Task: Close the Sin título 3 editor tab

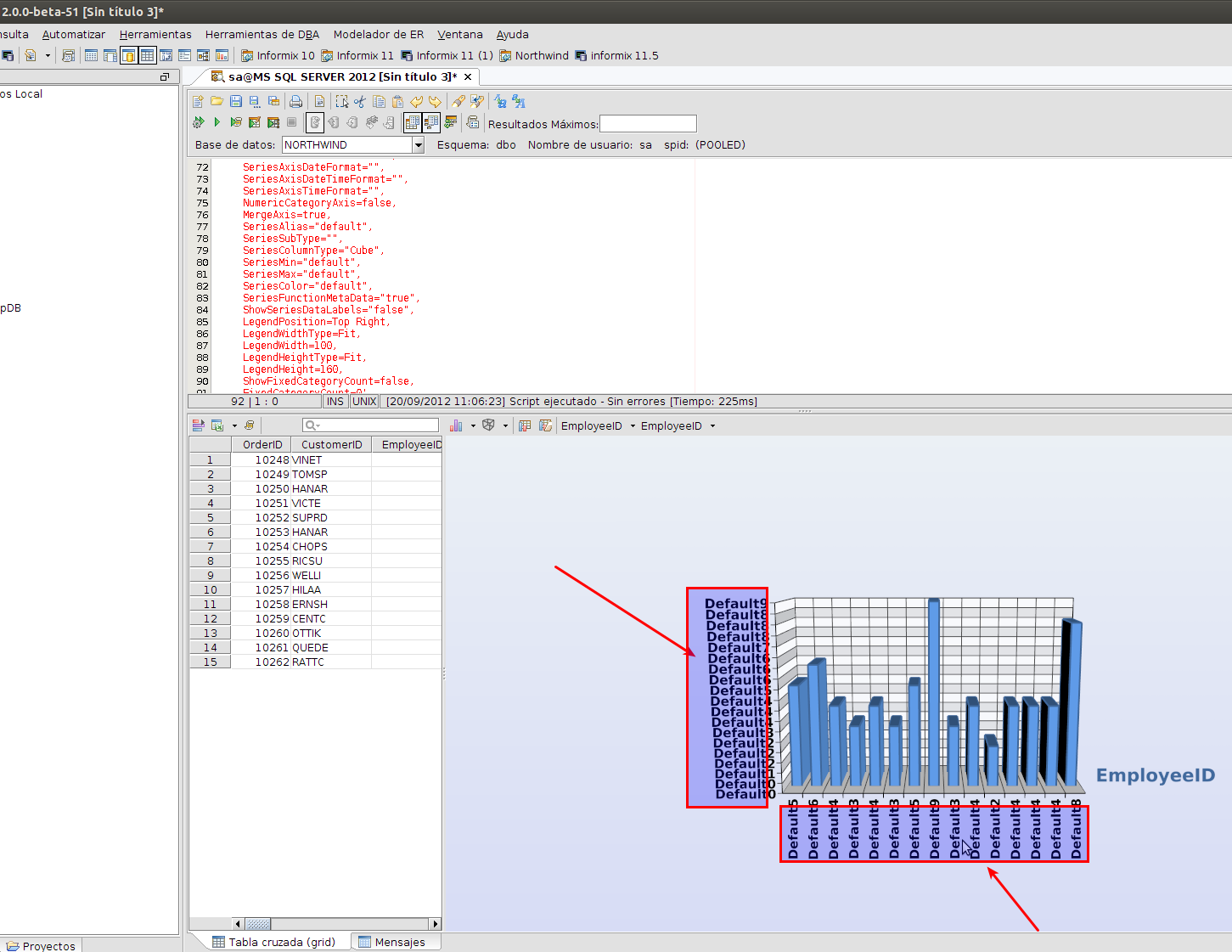Action: (x=468, y=76)
